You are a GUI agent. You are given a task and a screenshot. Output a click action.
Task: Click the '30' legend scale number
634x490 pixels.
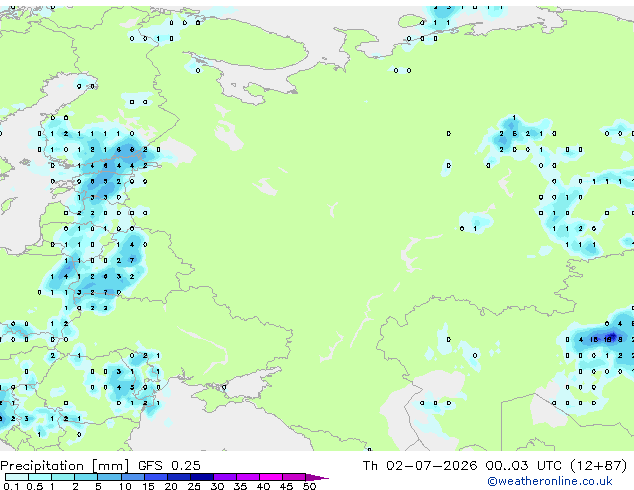(x=217, y=486)
